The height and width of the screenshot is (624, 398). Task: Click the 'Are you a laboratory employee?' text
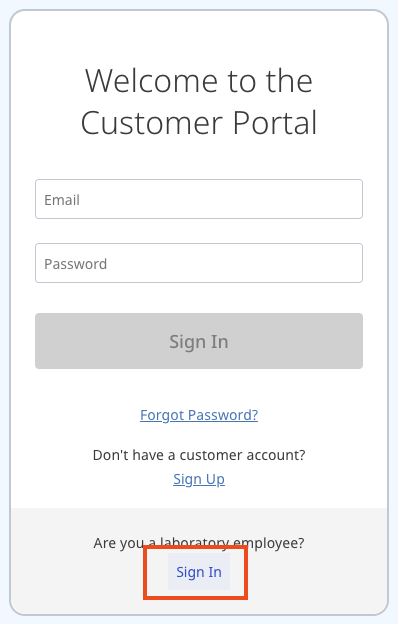(199, 543)
